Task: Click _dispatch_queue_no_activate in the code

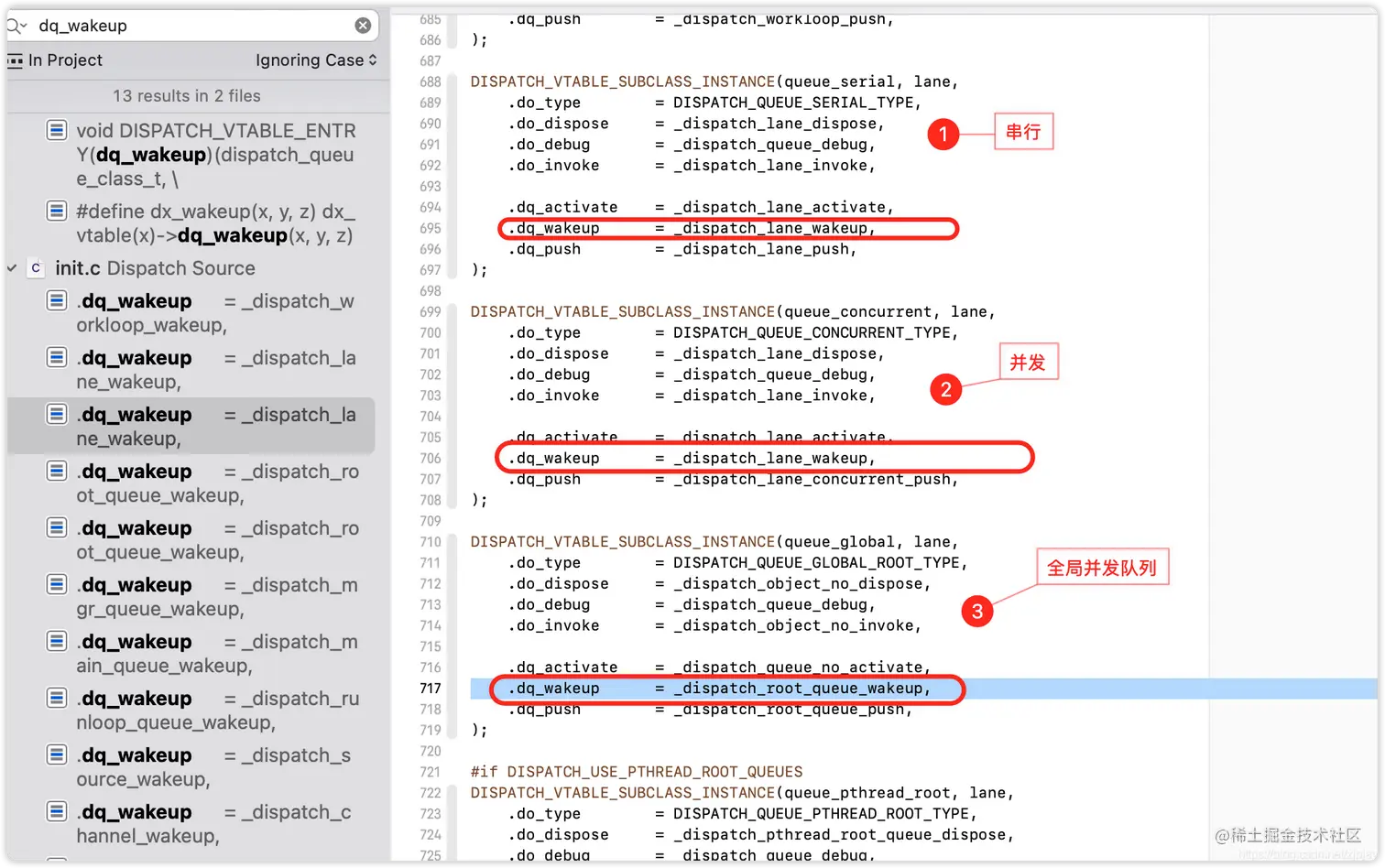Action: pos(798,667)
